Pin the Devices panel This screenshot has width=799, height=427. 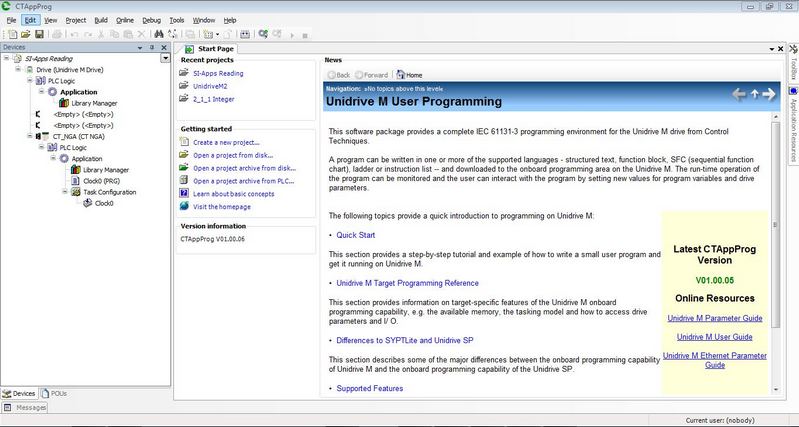(x=152, y=47)
